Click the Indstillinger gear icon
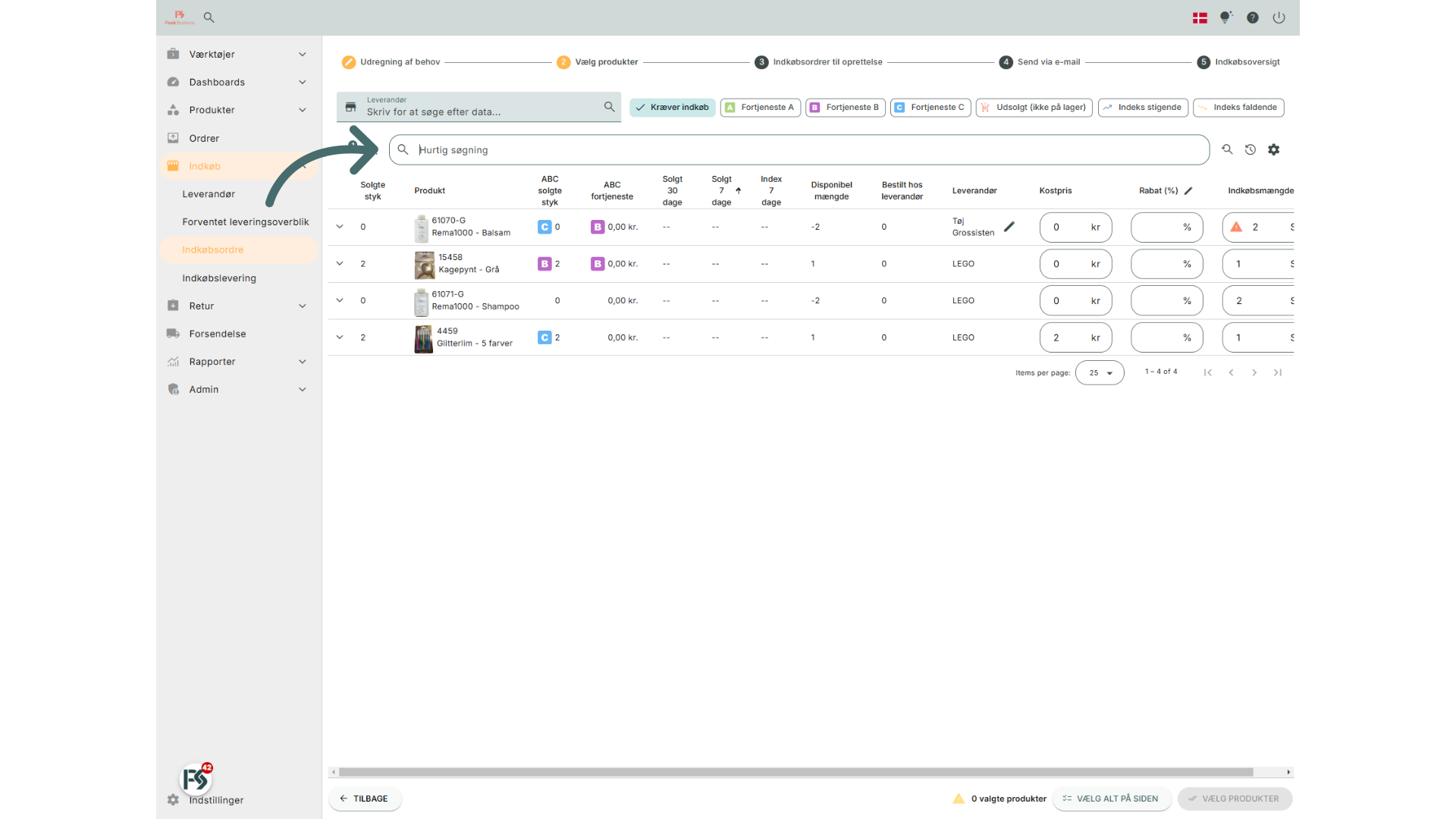 coord(173,800)
